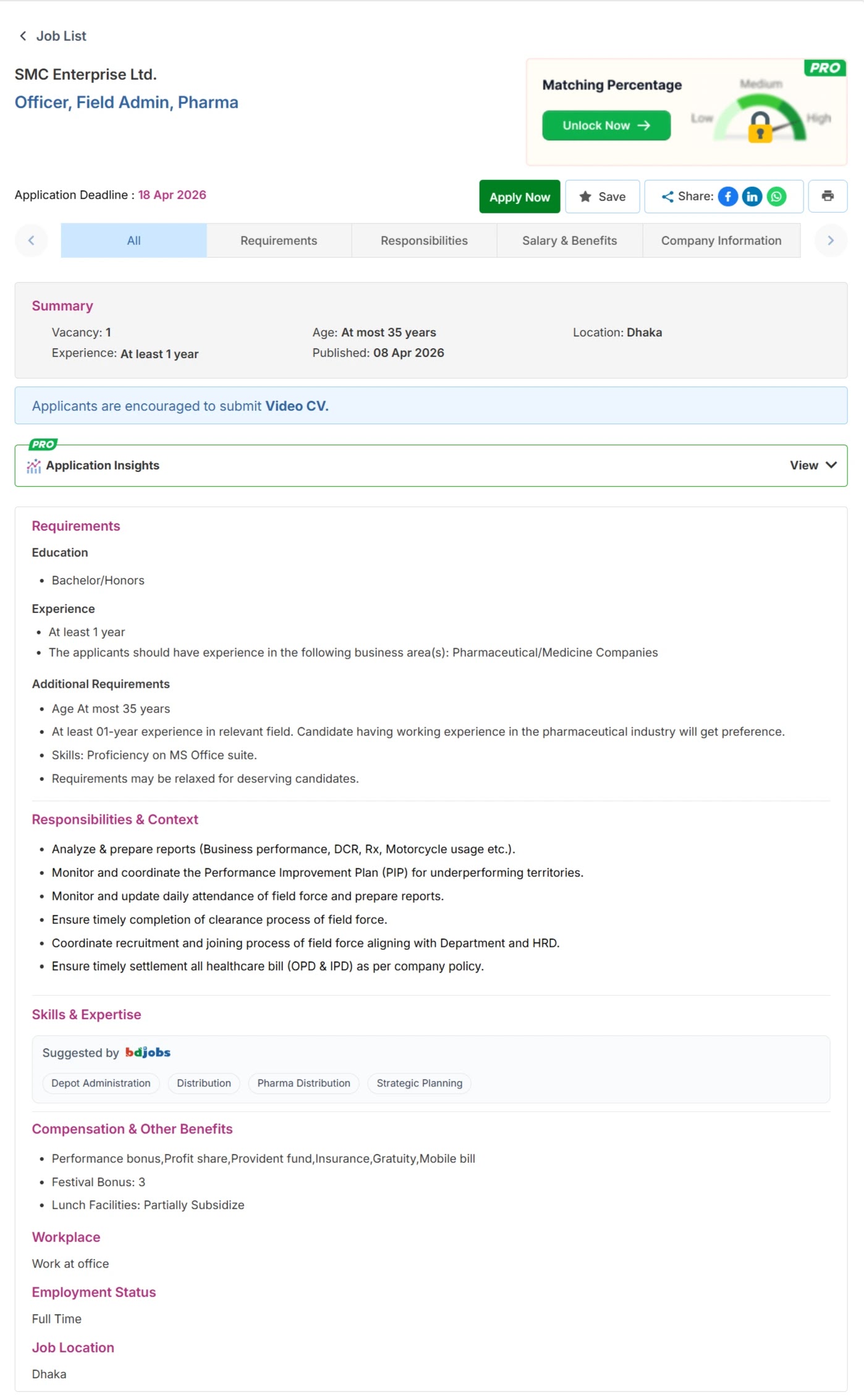864x1400 pixels.
Task: Expand Application Insights View chevron
Action: (x=831, y=465)
